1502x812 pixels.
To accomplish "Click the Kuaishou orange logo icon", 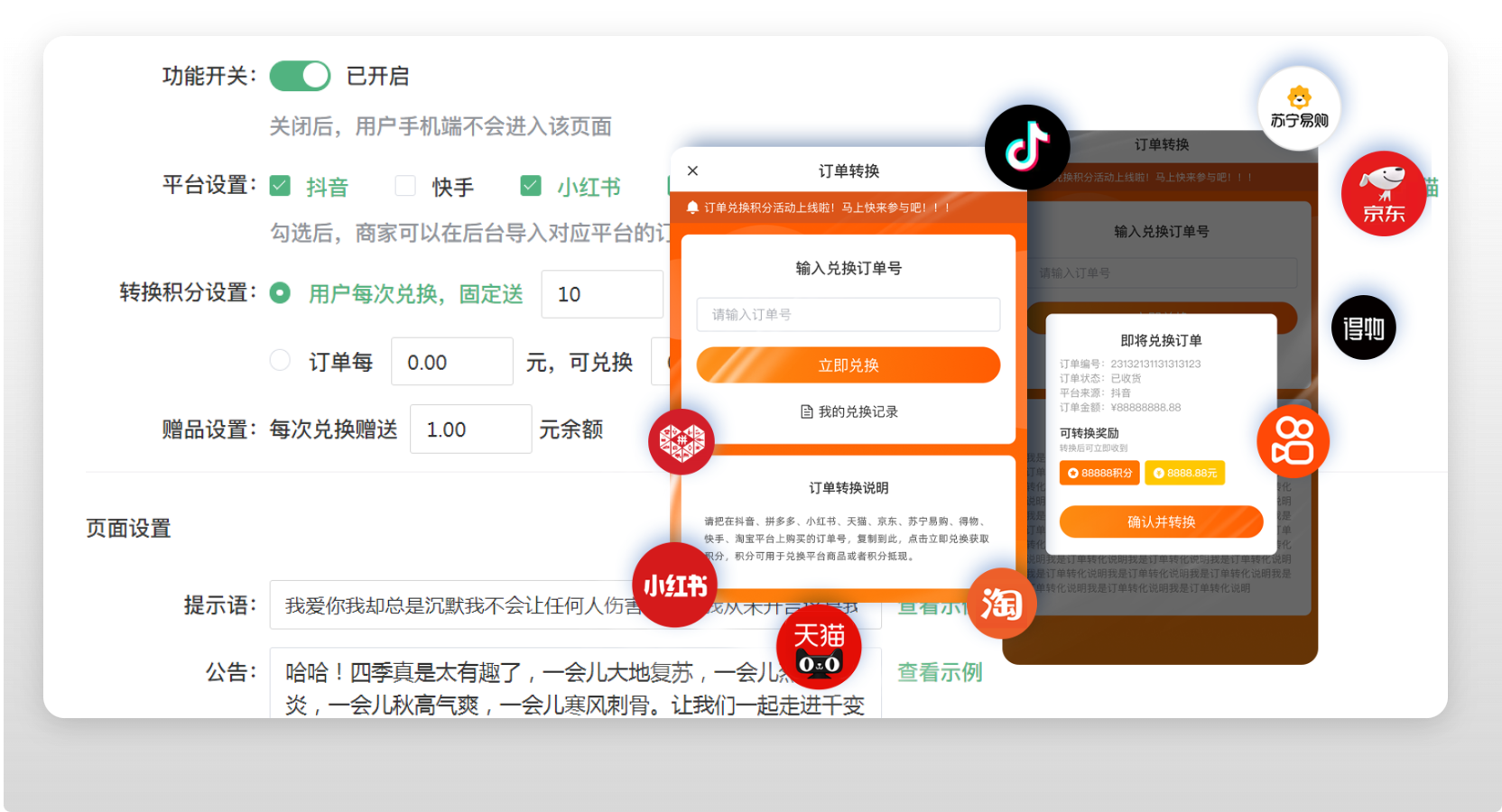I will tap(1293, 441).
